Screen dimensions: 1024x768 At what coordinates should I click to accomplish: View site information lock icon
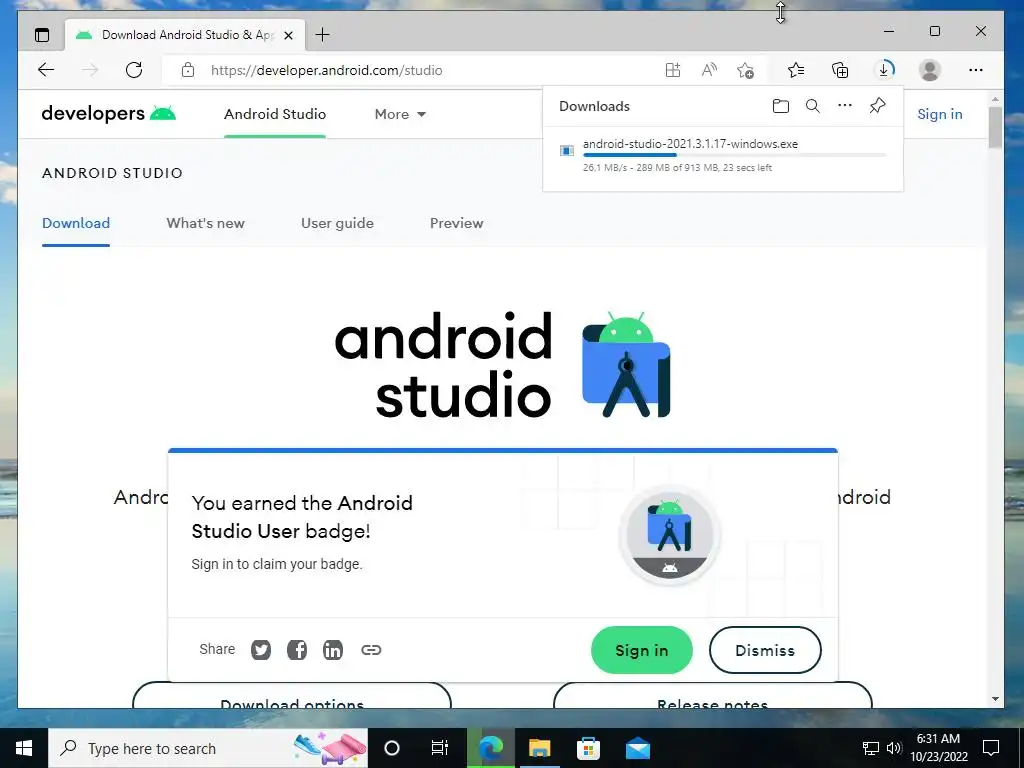coord(188,70)
